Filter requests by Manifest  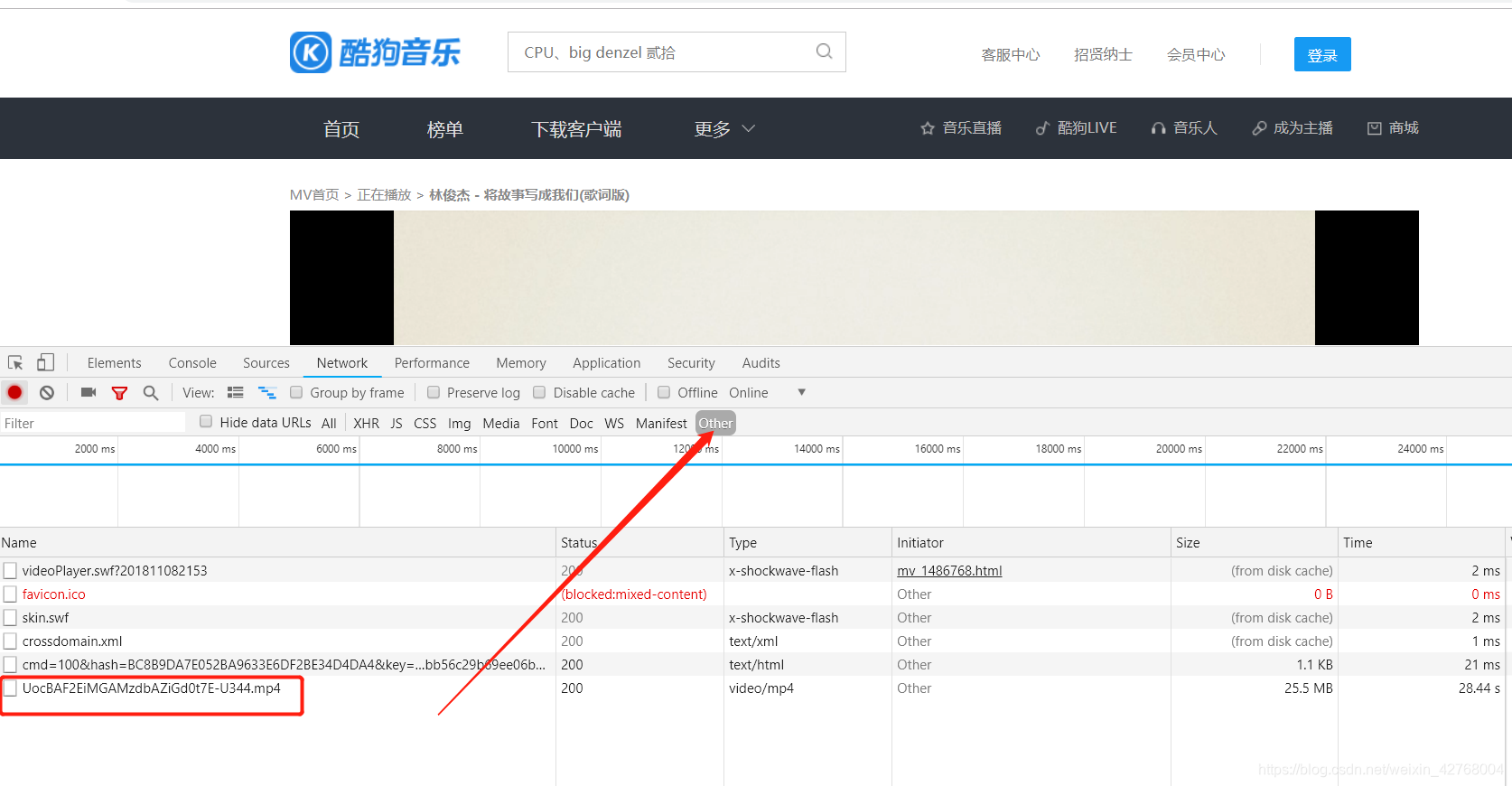tap(661, 423)
